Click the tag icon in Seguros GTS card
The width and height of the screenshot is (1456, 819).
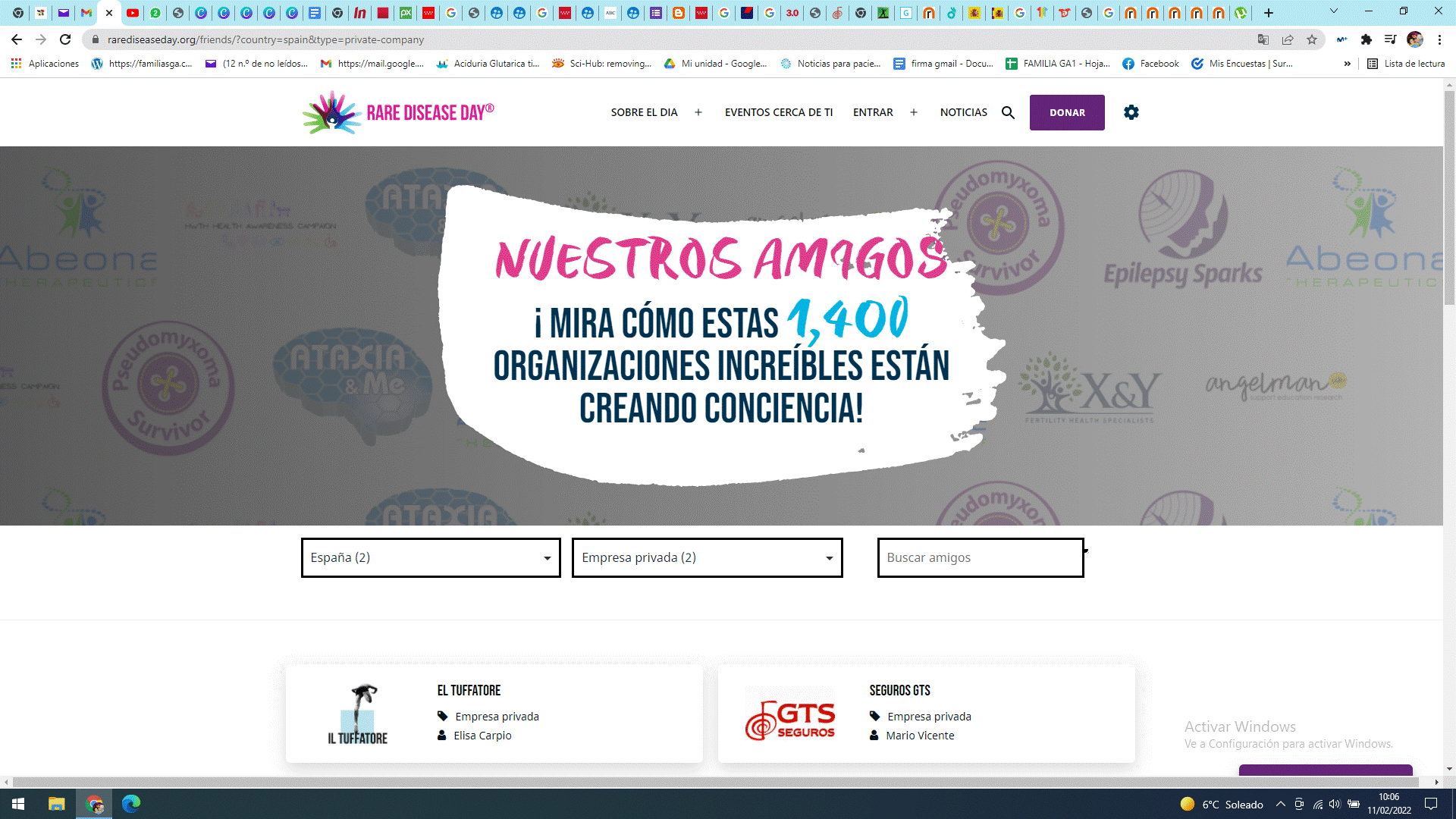[x=874, y=716]
